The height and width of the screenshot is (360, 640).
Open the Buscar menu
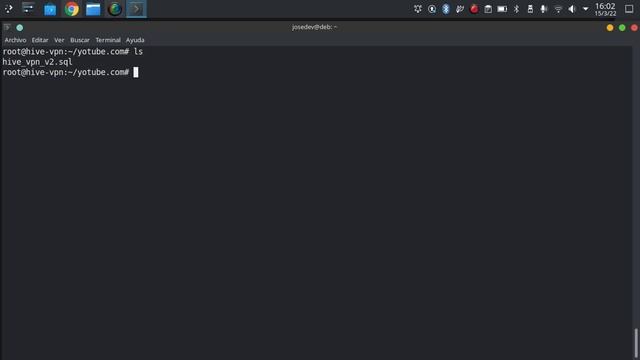[80, 40]
